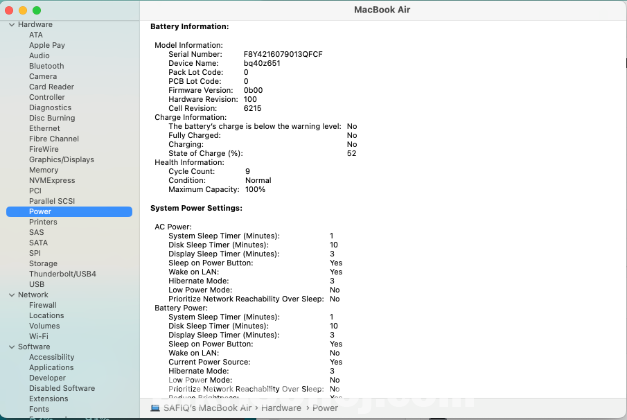Click SAFIQ's MacBook Air in path bar
This screenshot has width=627, height=420.
coord(208,408)
